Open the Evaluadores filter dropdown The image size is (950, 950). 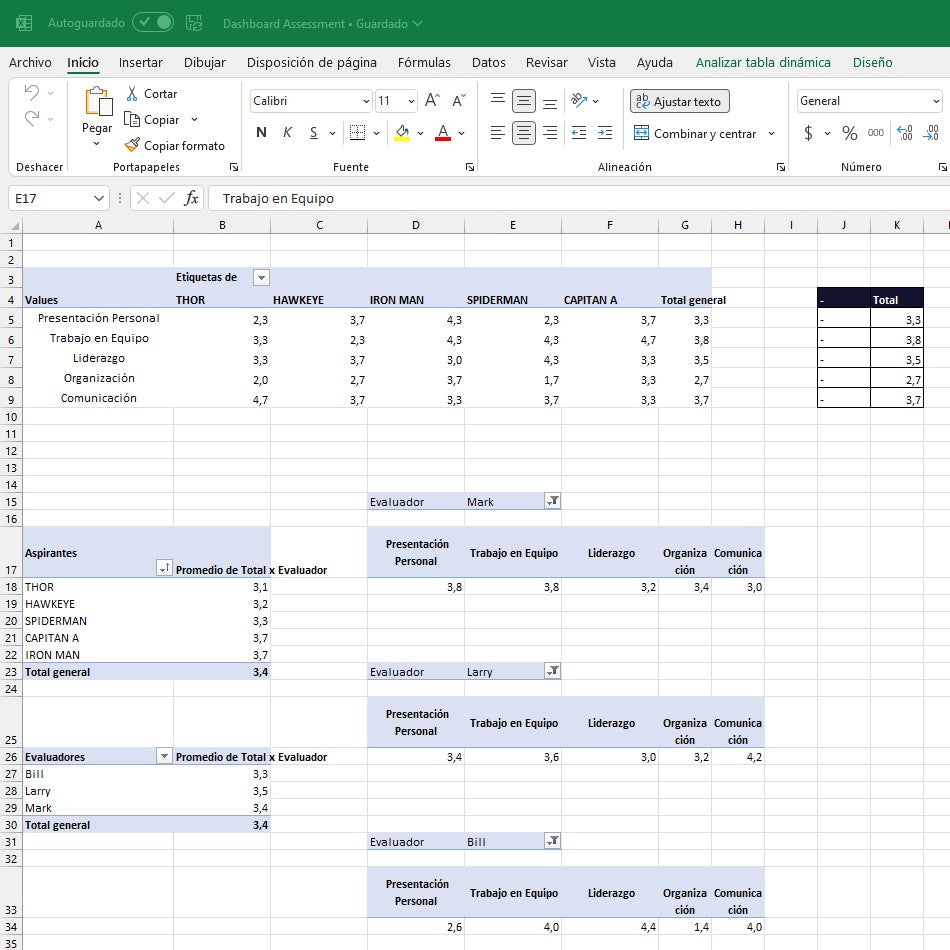164,756
